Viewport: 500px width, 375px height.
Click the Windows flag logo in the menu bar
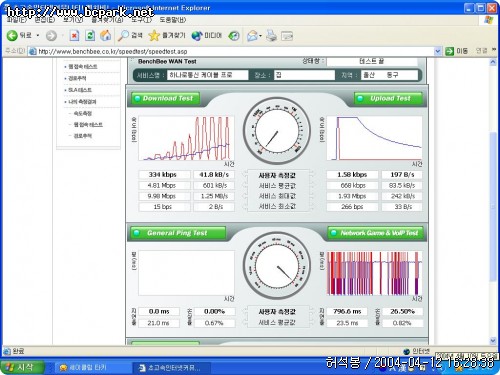(489, 20)
